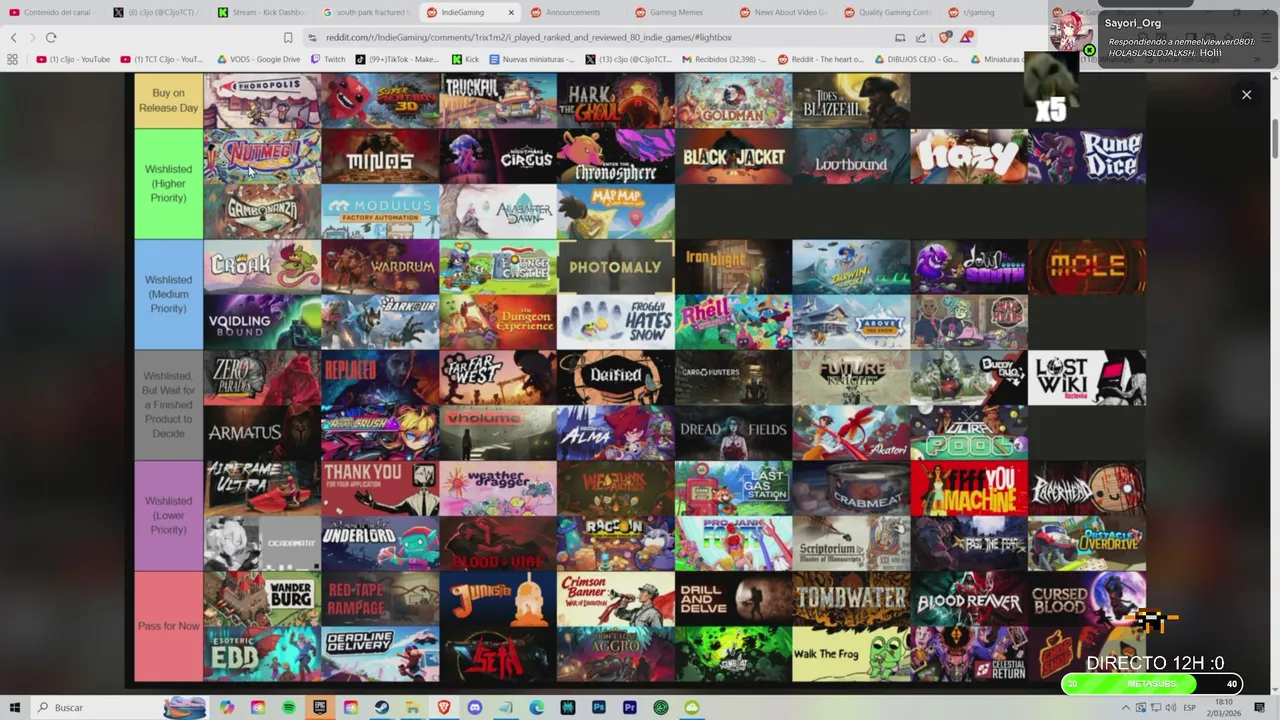
Task: Click the Deadline Delivery thumbnail
Action: 380,653
